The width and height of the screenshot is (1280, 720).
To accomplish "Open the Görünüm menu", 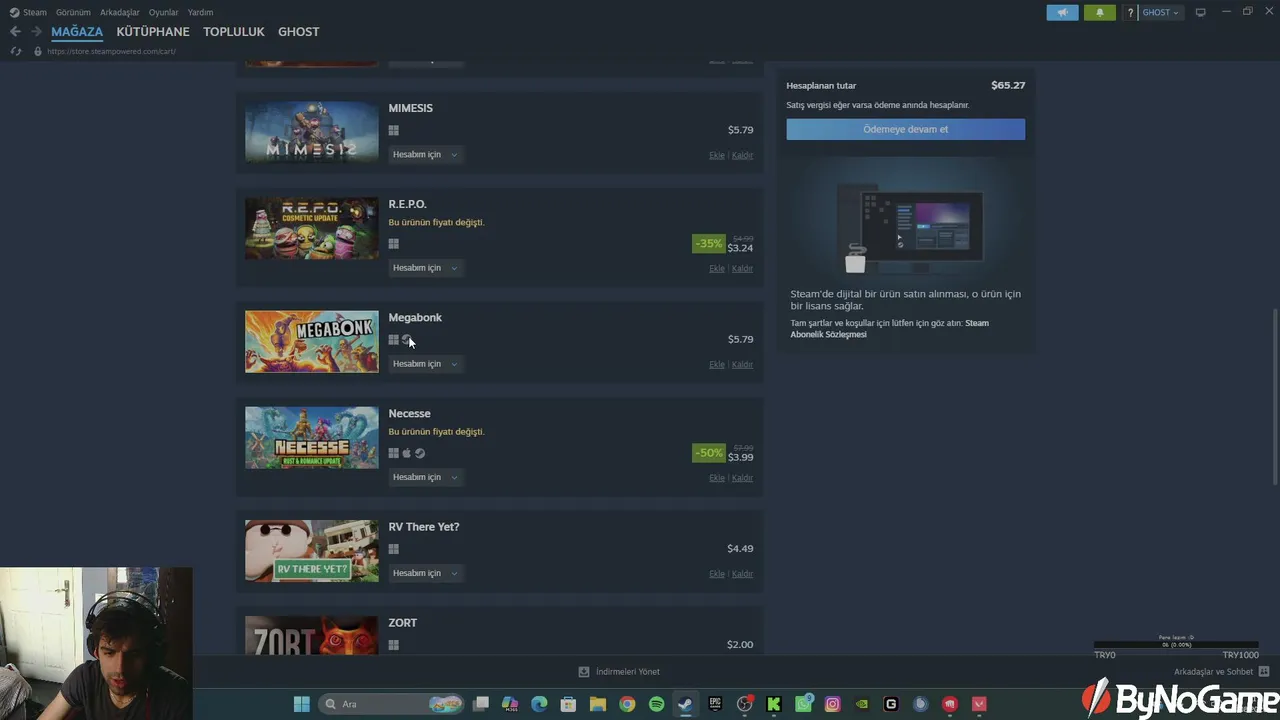I will [73, 12].
